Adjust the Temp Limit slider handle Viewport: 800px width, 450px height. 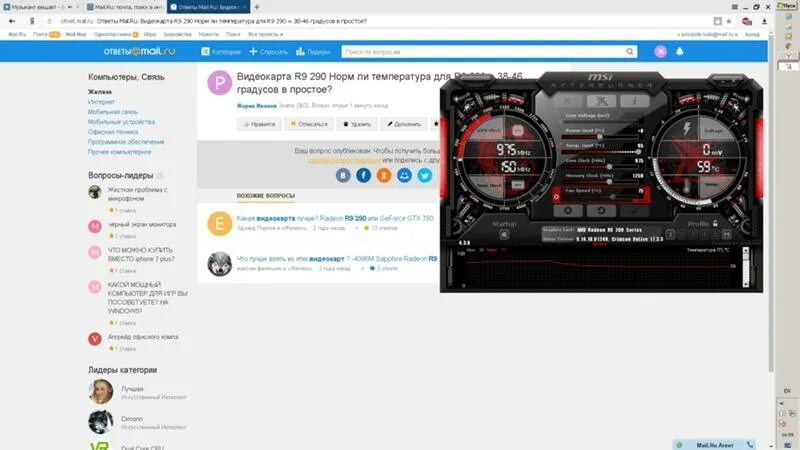tap(638, 152)
